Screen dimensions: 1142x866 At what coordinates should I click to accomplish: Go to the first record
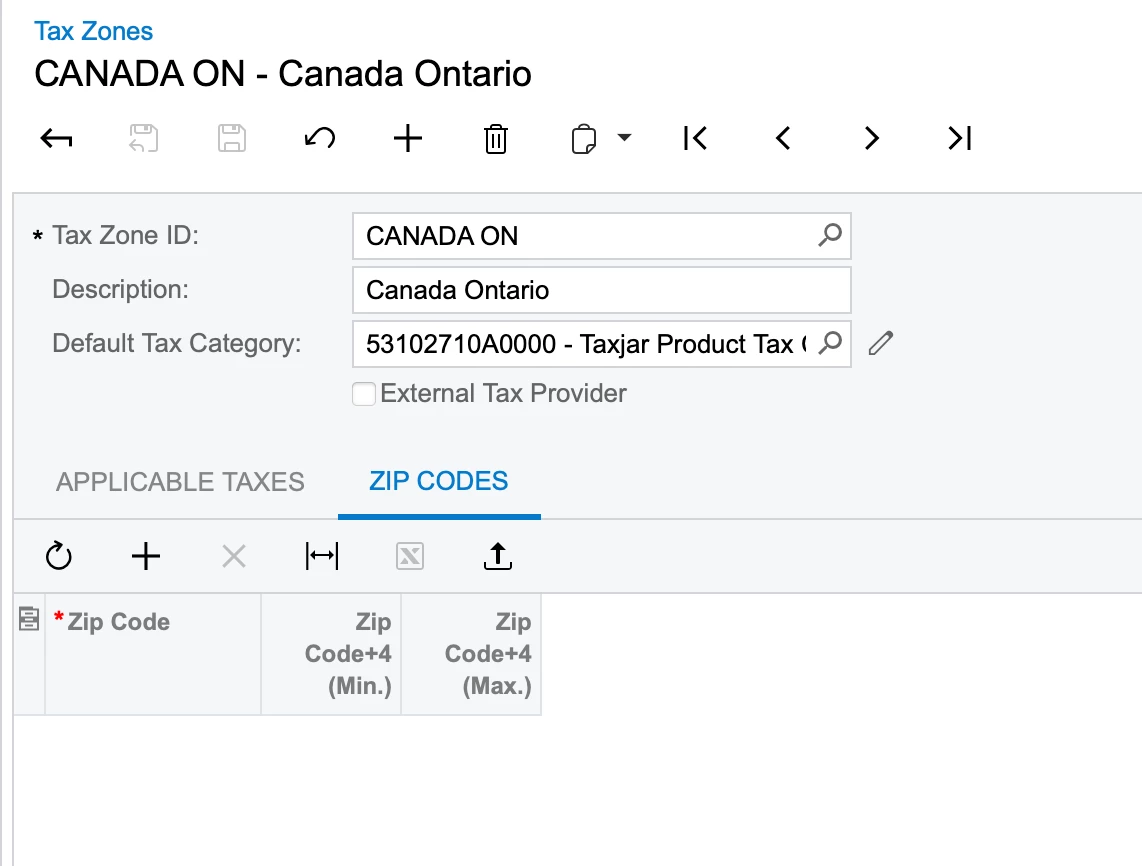tap(695, 139)
